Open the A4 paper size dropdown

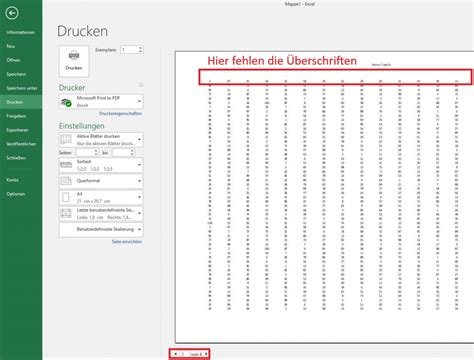[101, 197]
